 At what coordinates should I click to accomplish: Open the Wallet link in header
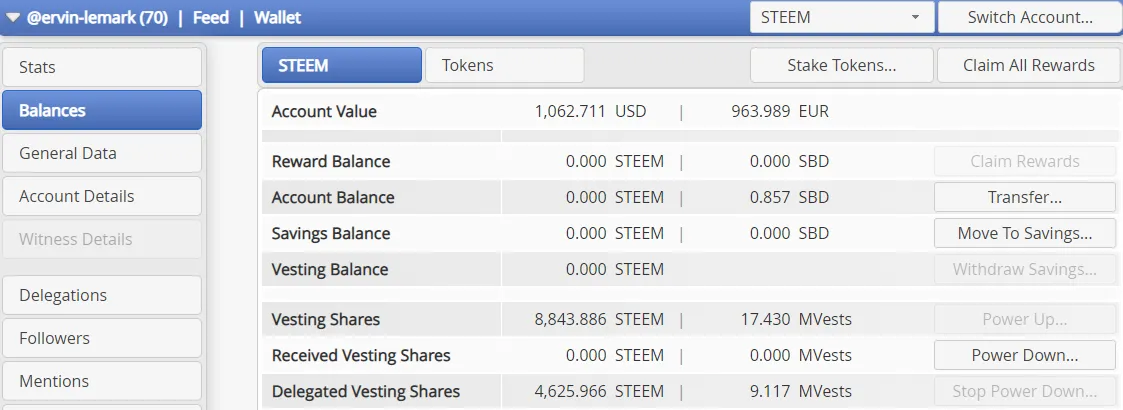coord(278,18)
